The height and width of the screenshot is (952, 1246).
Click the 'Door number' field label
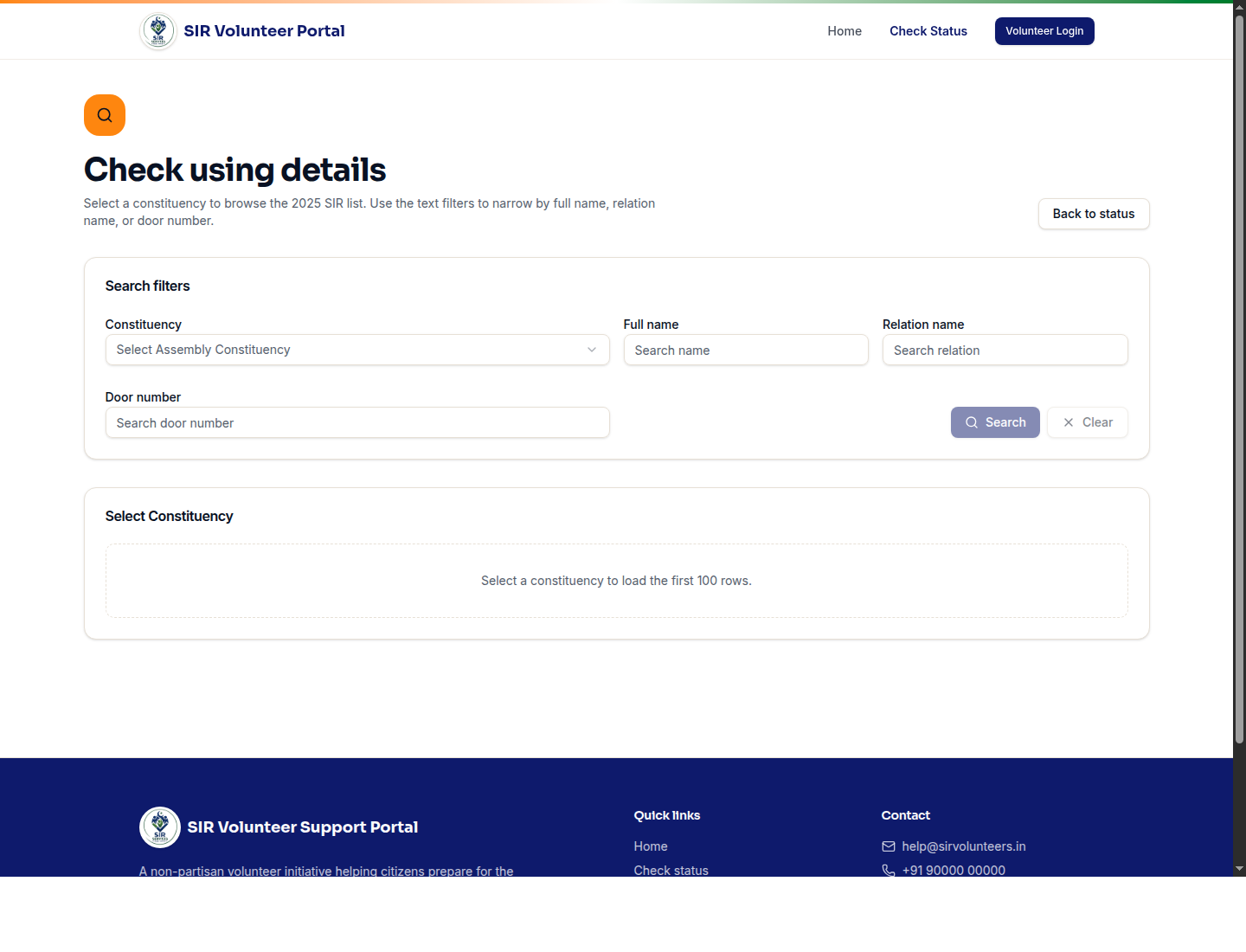(x=143, y=397)
